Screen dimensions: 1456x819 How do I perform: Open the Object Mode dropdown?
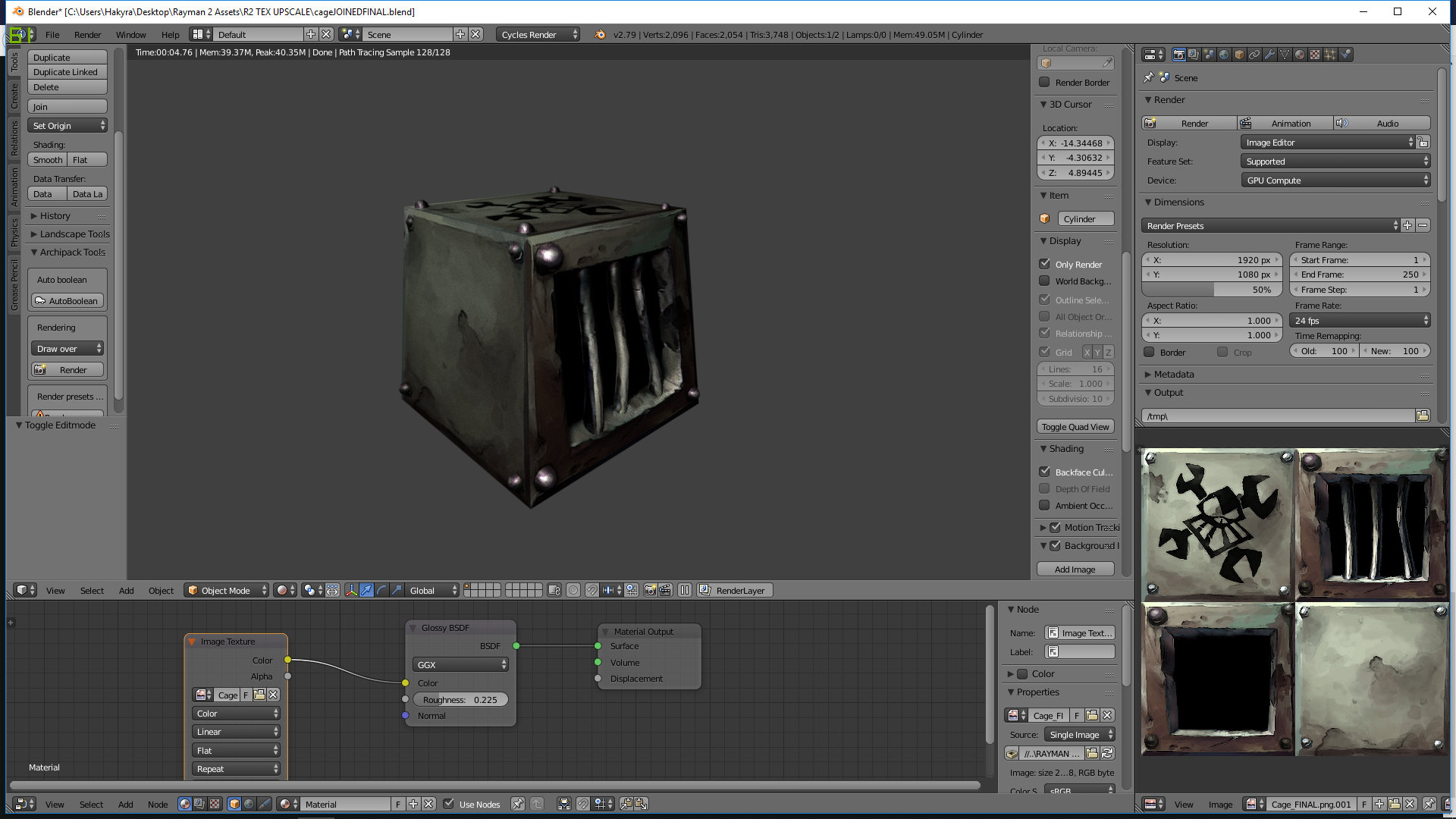(227, 591)
